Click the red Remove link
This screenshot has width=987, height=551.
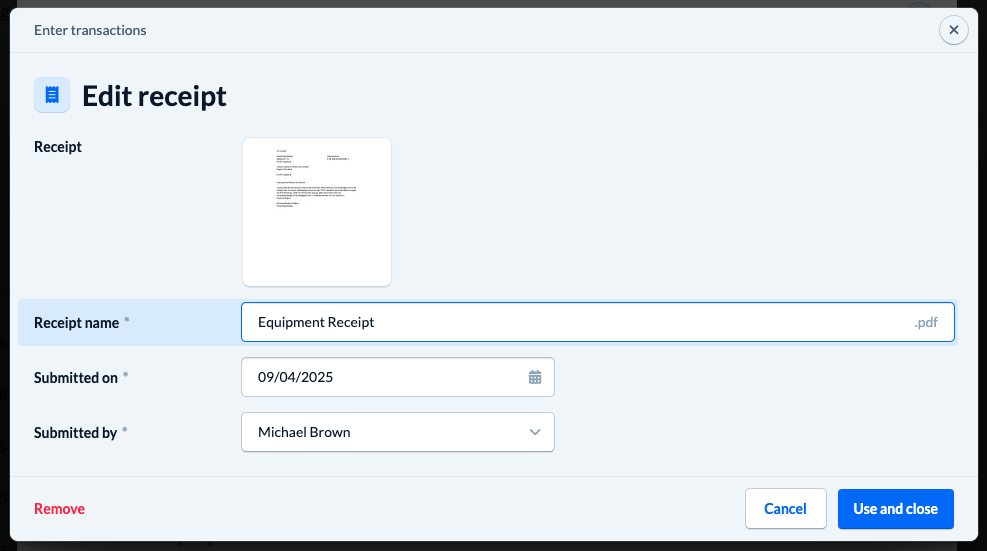coord(59,509)
